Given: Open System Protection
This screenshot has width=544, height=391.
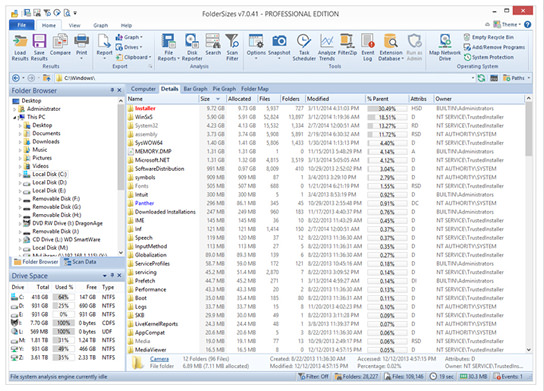Looking at the screenshot, I should [488, 57].
